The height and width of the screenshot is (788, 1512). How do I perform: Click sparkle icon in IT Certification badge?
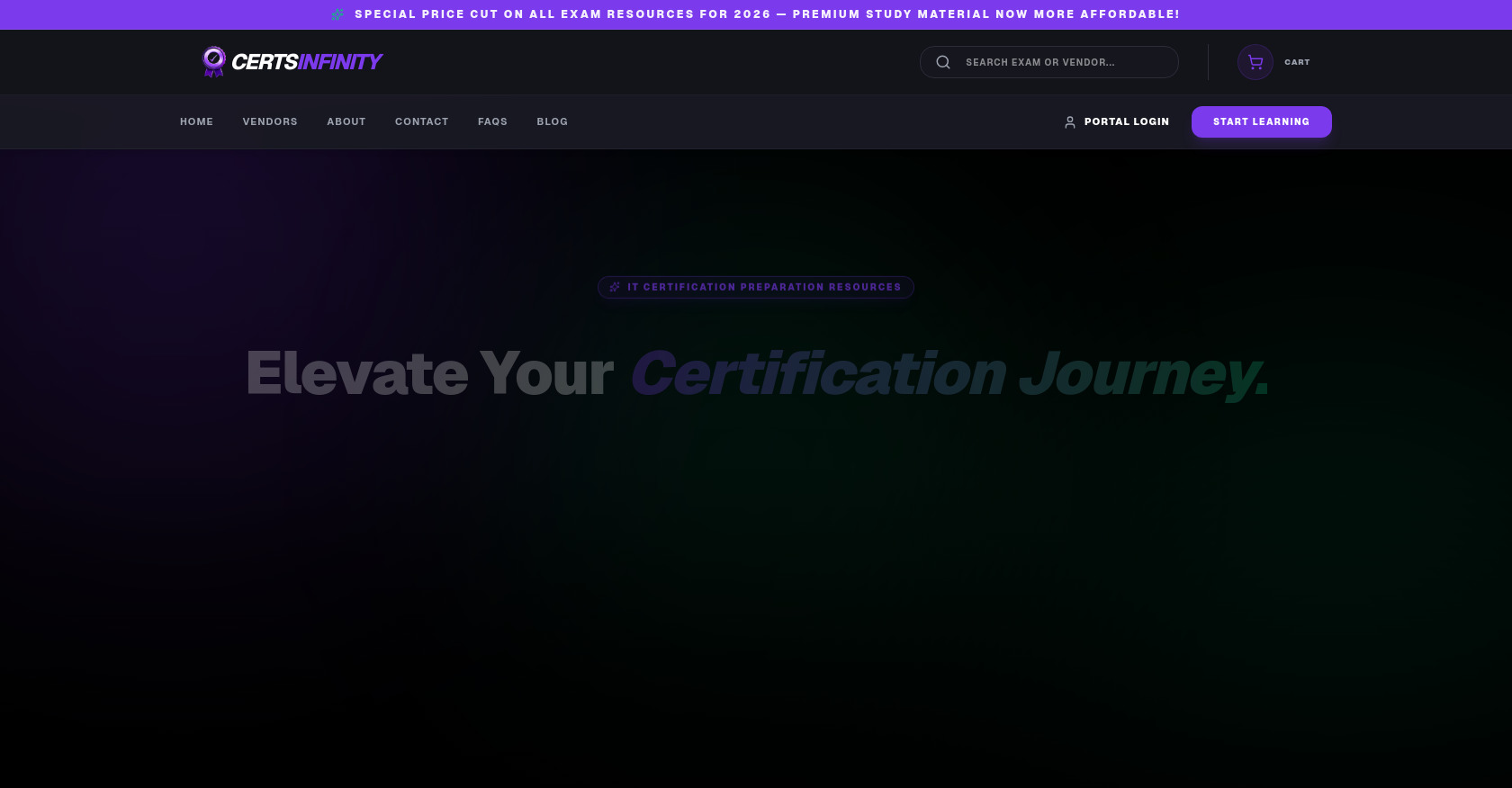click(x=615, y=287)
